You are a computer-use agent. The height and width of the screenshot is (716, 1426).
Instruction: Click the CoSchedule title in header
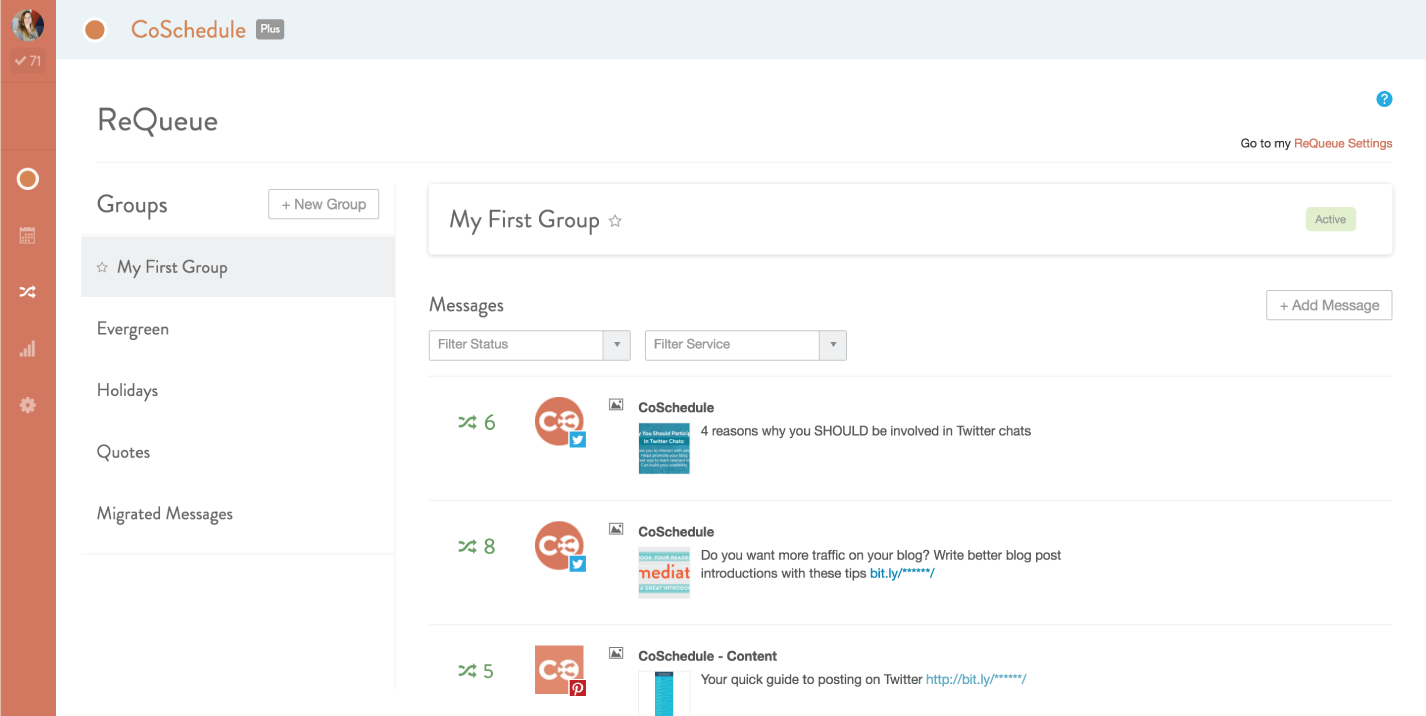pos(188,30)
